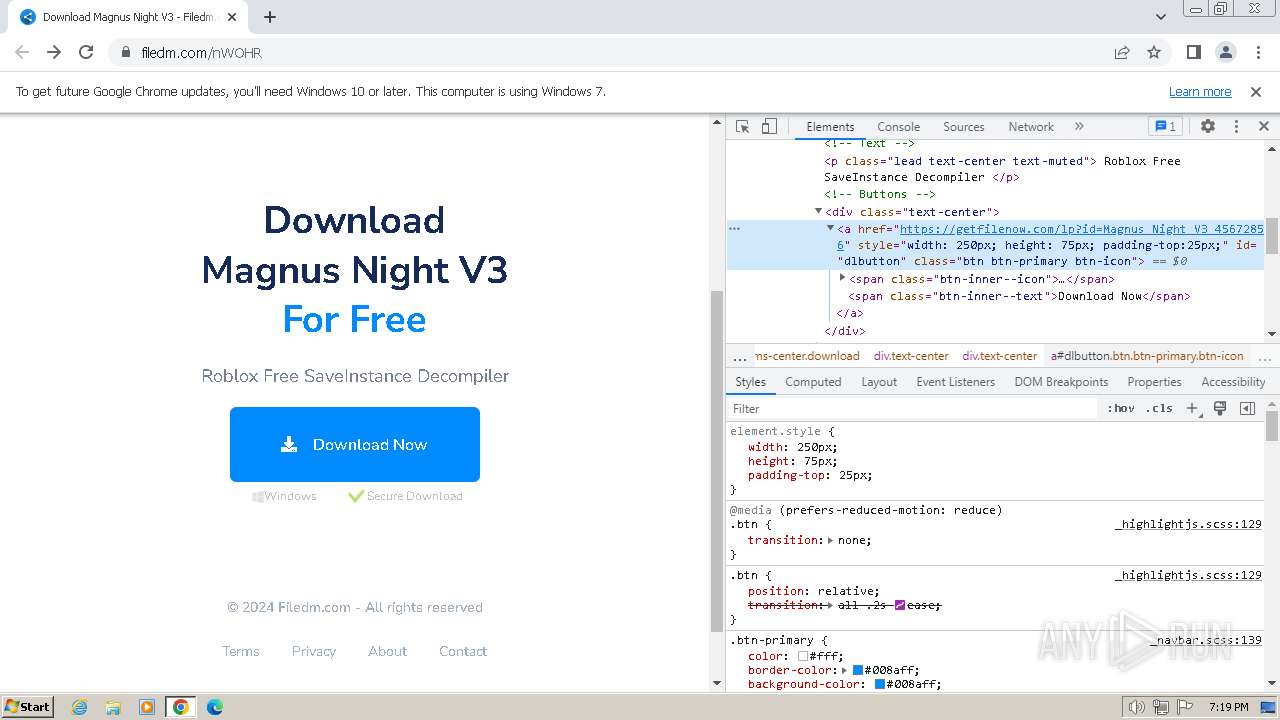
Task: Select the first div.text-center breadcrumb
Action: [x=911, y=355]
